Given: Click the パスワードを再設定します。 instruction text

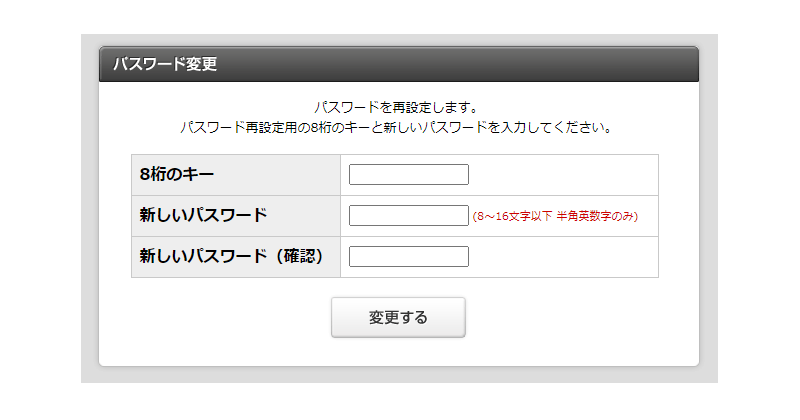Looking at the screenshot, I should [398, 107].
